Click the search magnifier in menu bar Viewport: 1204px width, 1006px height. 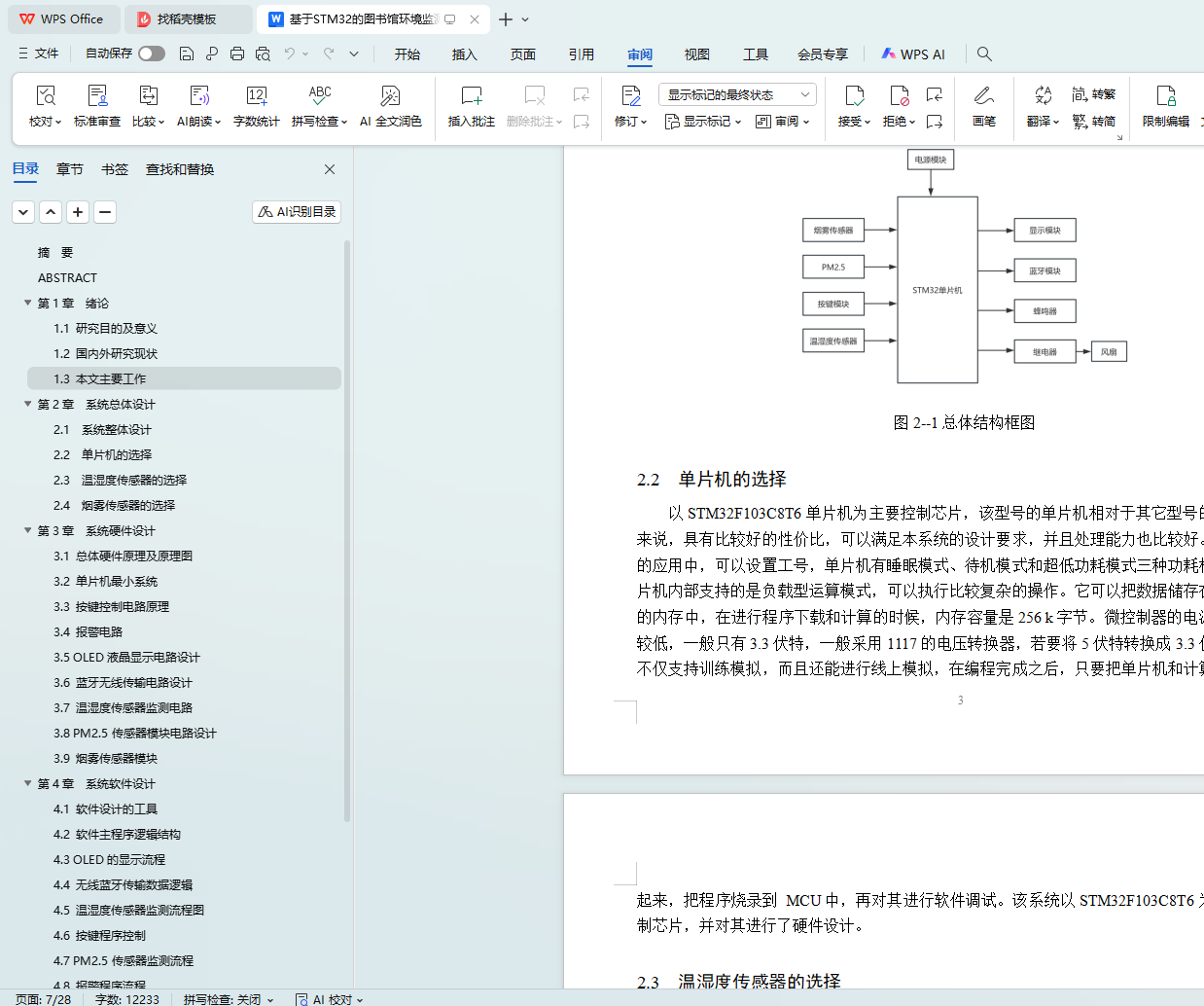tap(984, 54)
